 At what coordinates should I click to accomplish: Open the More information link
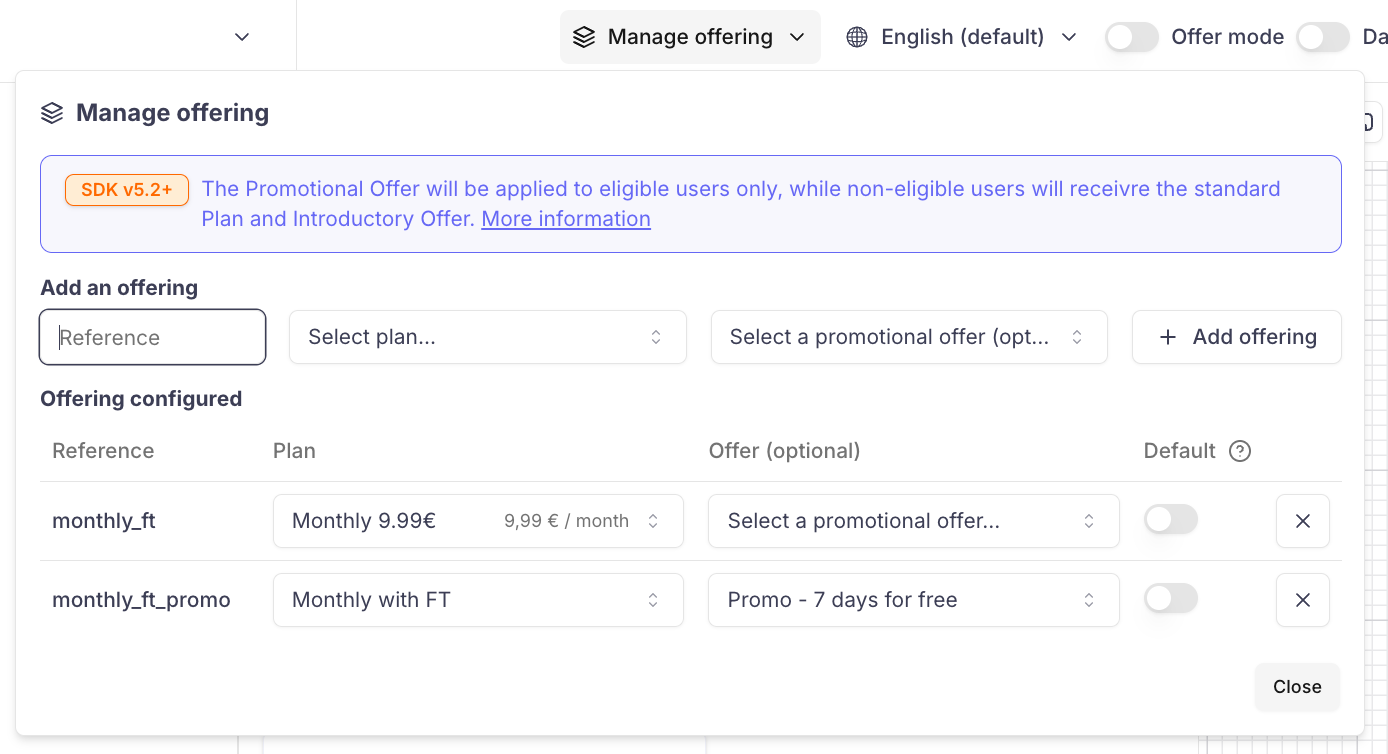pos(566,219)
